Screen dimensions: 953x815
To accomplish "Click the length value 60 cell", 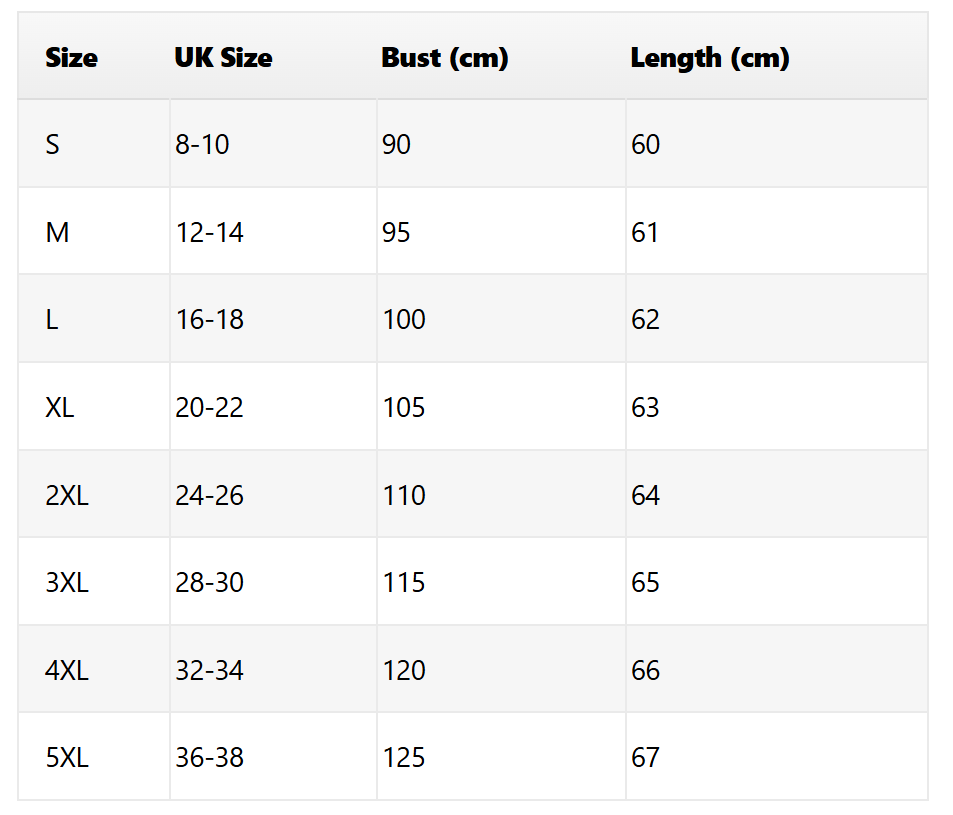I will pos(646,145).
